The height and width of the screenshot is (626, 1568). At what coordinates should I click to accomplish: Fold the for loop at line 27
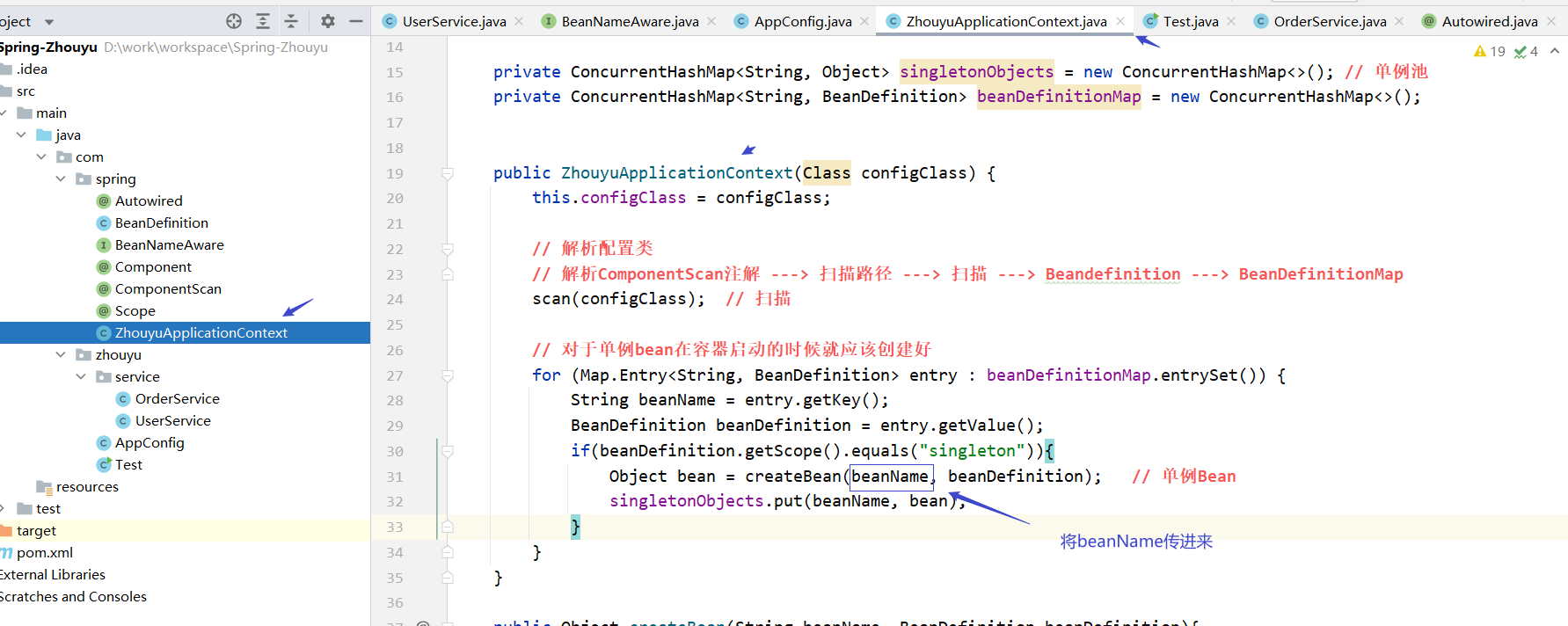pos(447,375)
